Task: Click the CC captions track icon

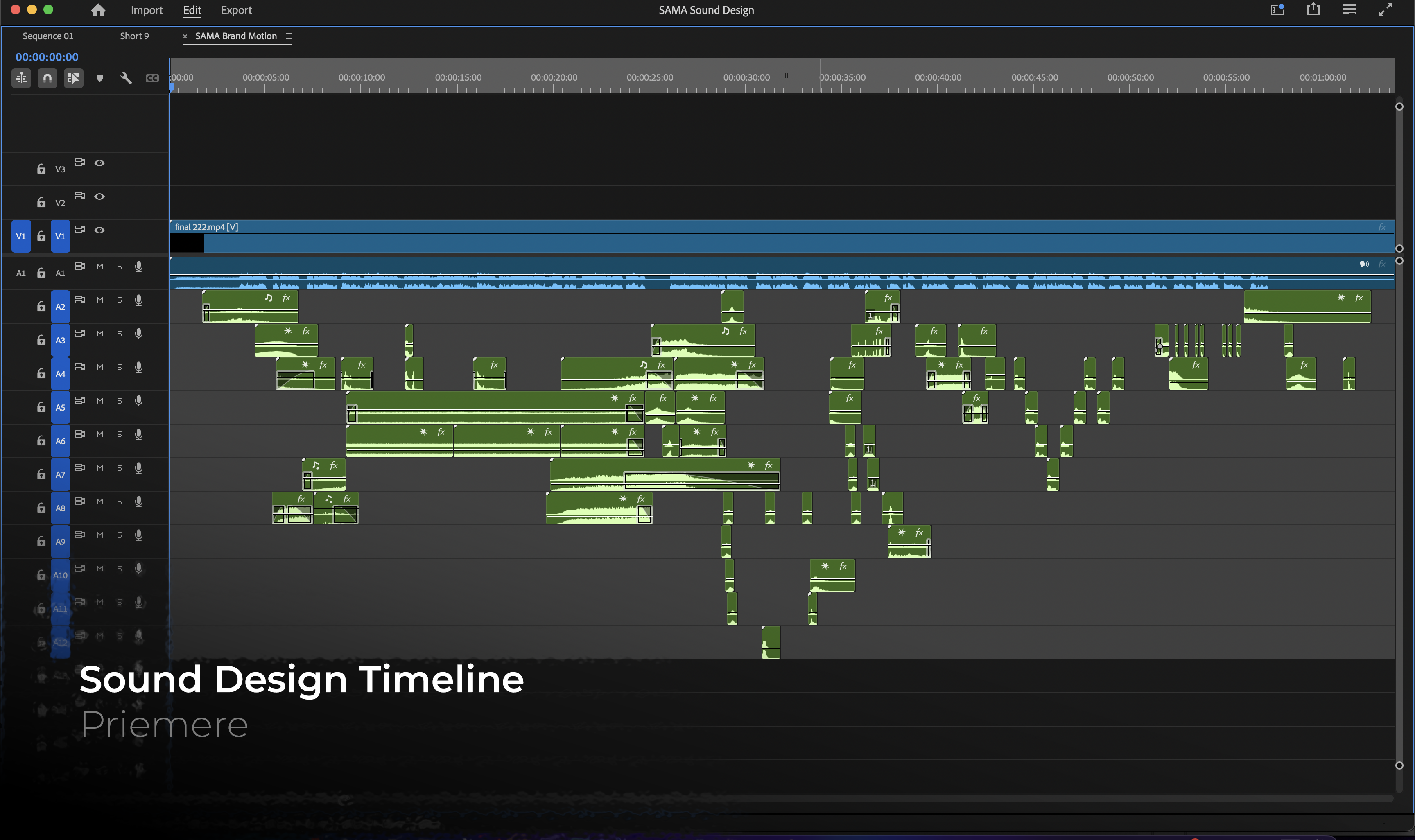Action: (151, 78)
